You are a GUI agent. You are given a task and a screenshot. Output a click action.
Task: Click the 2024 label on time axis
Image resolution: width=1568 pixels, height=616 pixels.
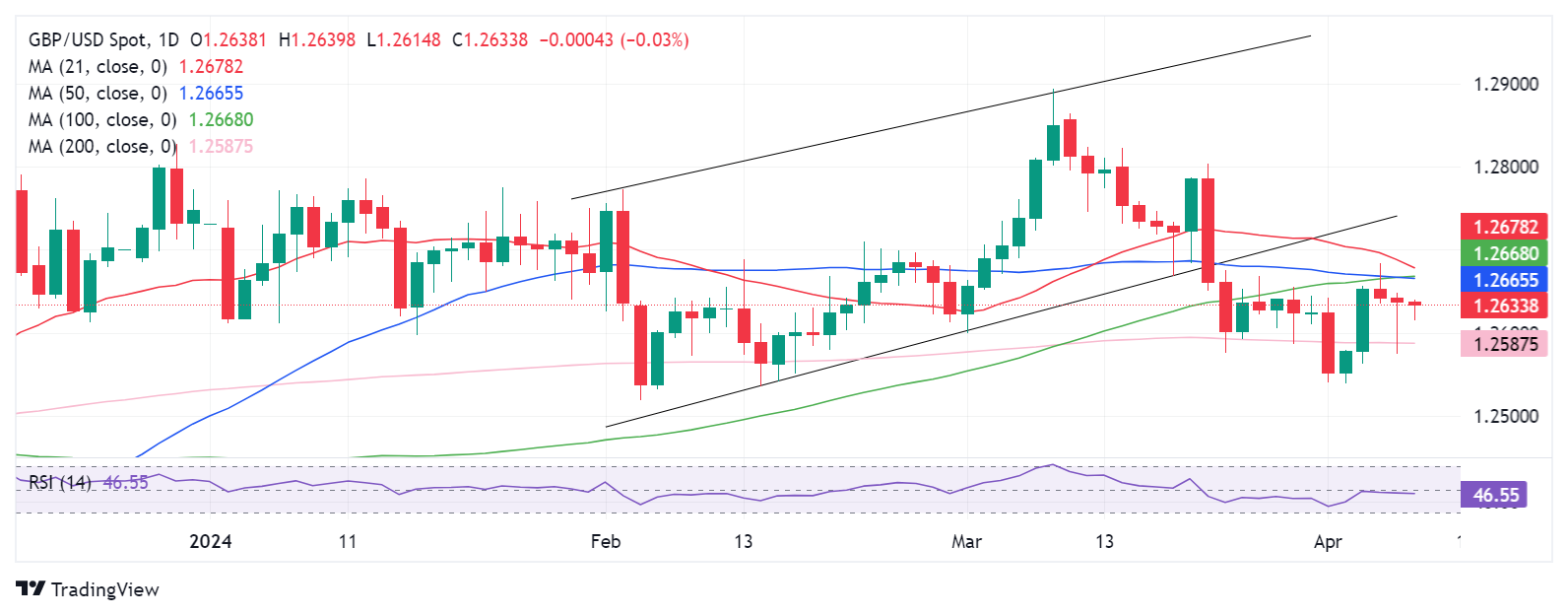pos(211,541)
